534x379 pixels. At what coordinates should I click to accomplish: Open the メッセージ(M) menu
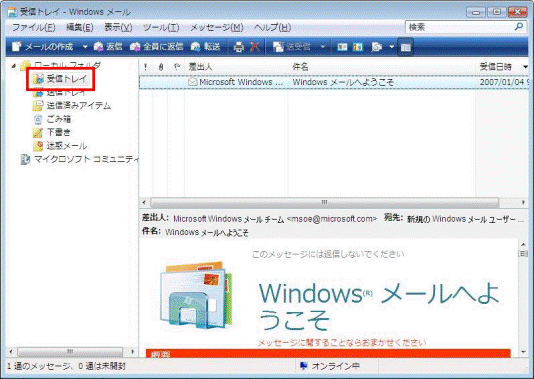(x=217, y=27)
